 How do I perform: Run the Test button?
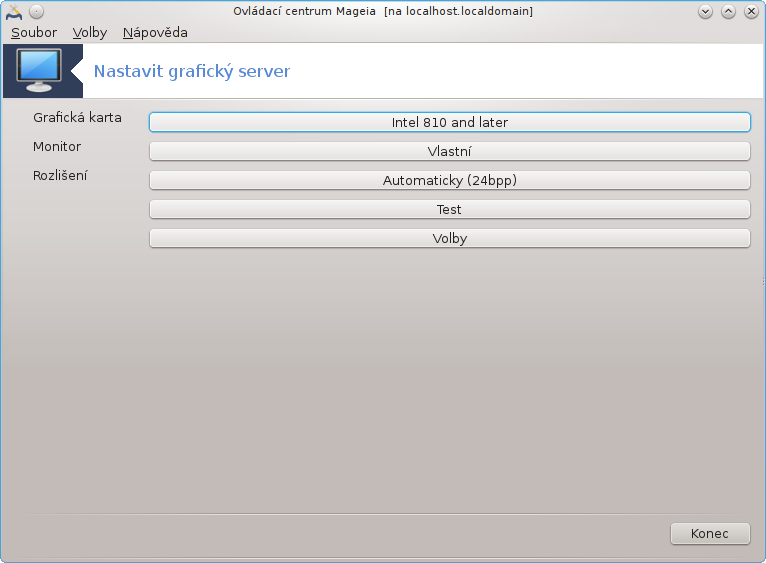click(449, 209)
